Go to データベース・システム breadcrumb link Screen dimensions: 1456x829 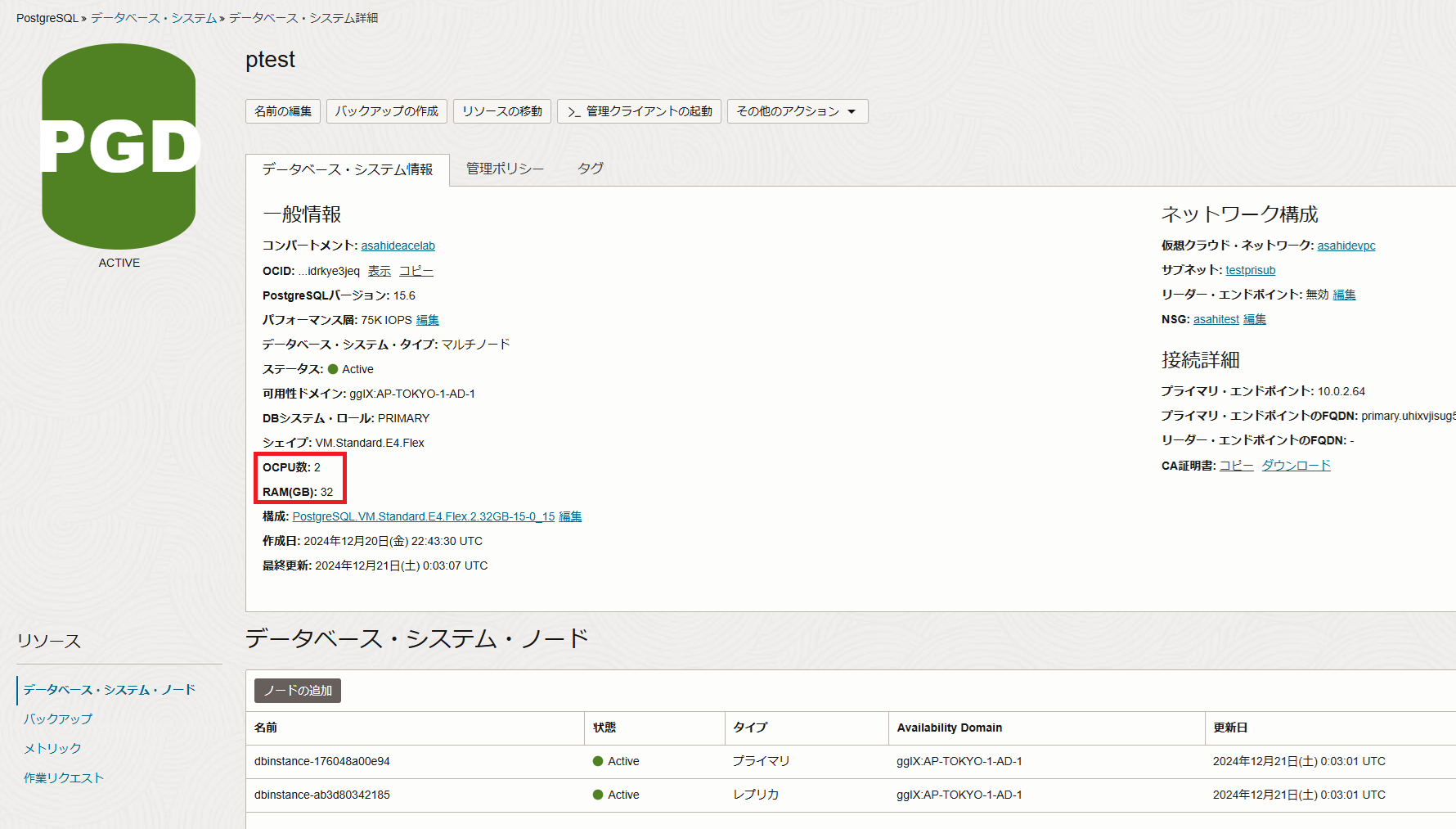click(x=154, y=18)
